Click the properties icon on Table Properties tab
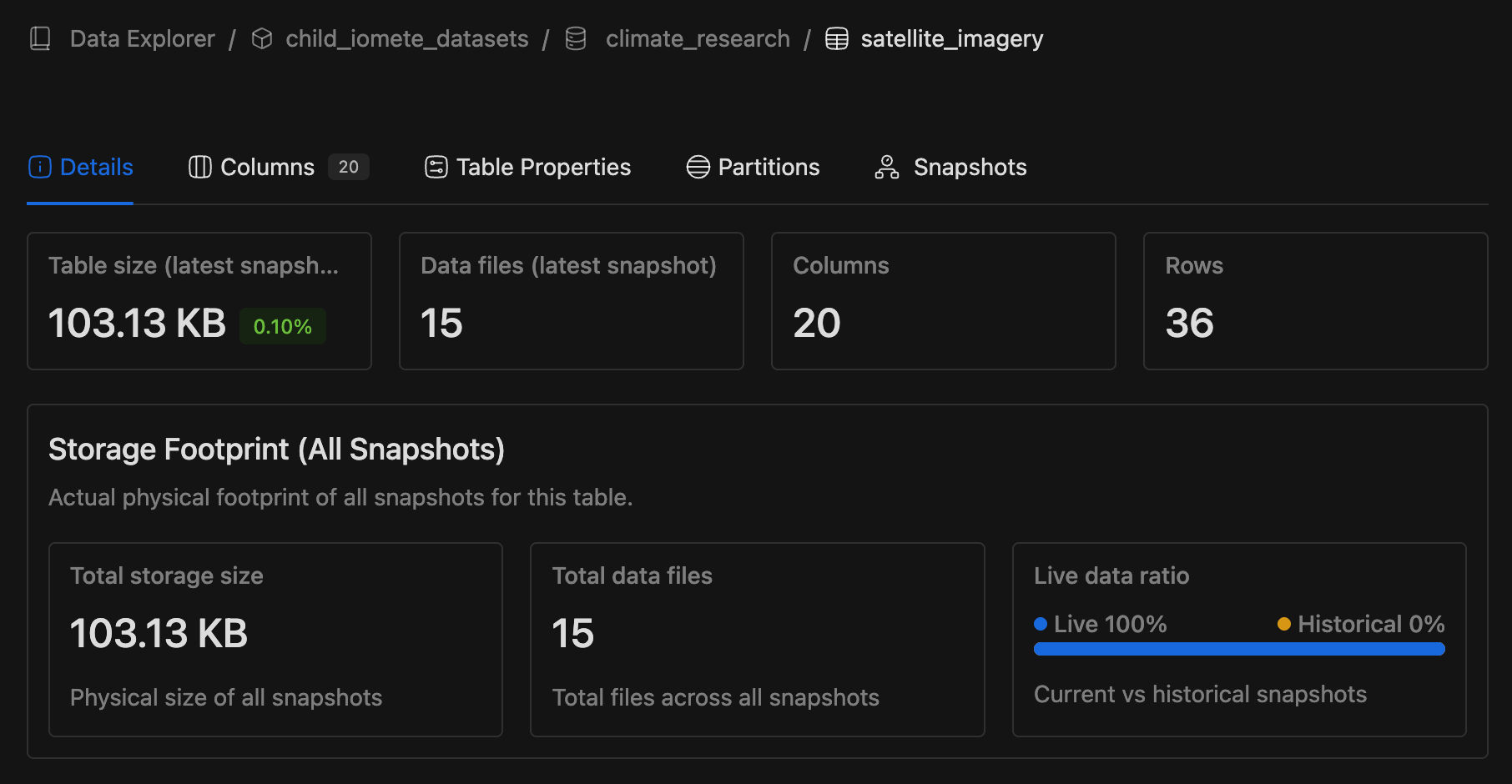 tap(436, 167)
